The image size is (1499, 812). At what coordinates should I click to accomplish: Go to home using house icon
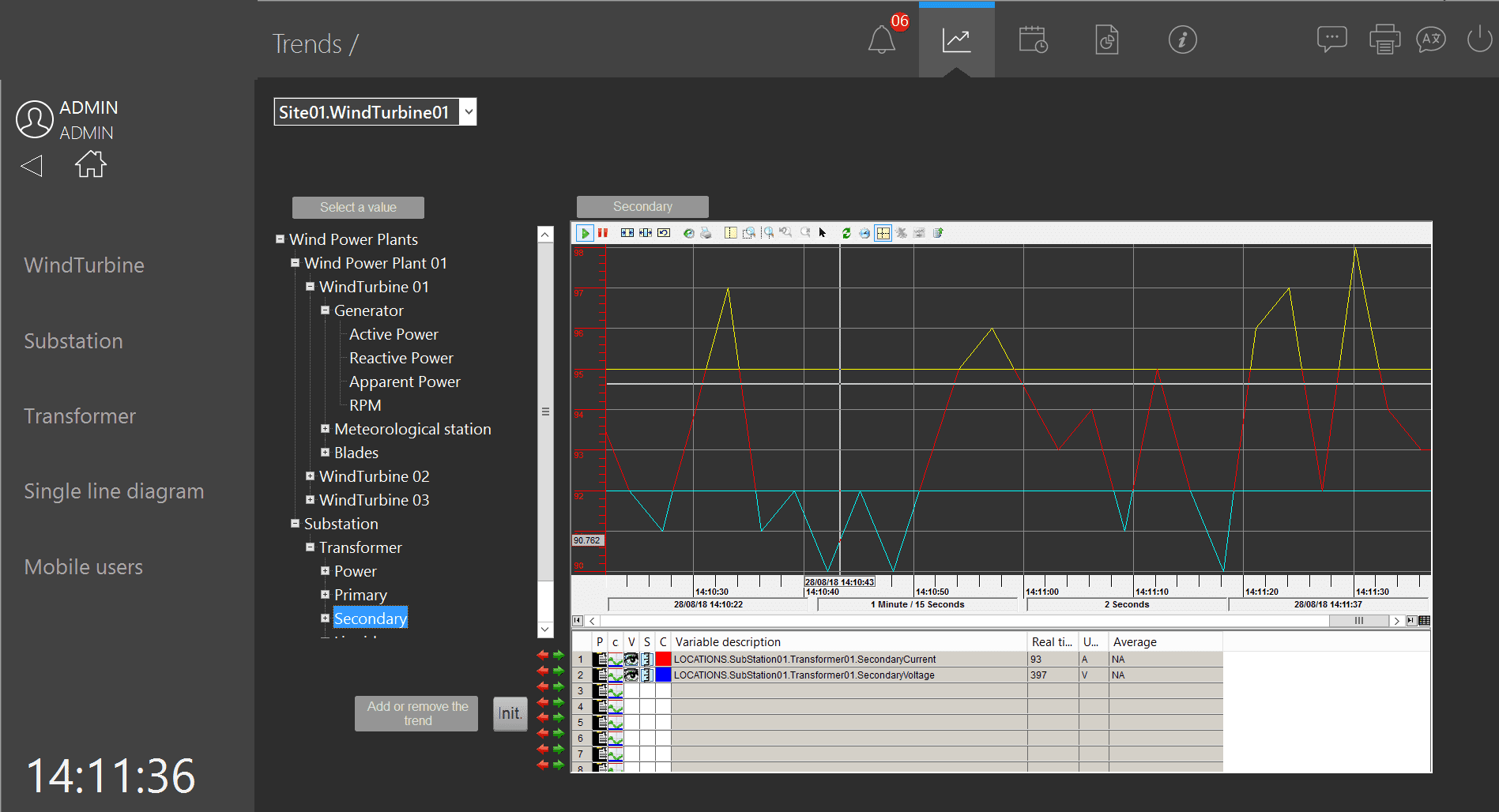90,164
